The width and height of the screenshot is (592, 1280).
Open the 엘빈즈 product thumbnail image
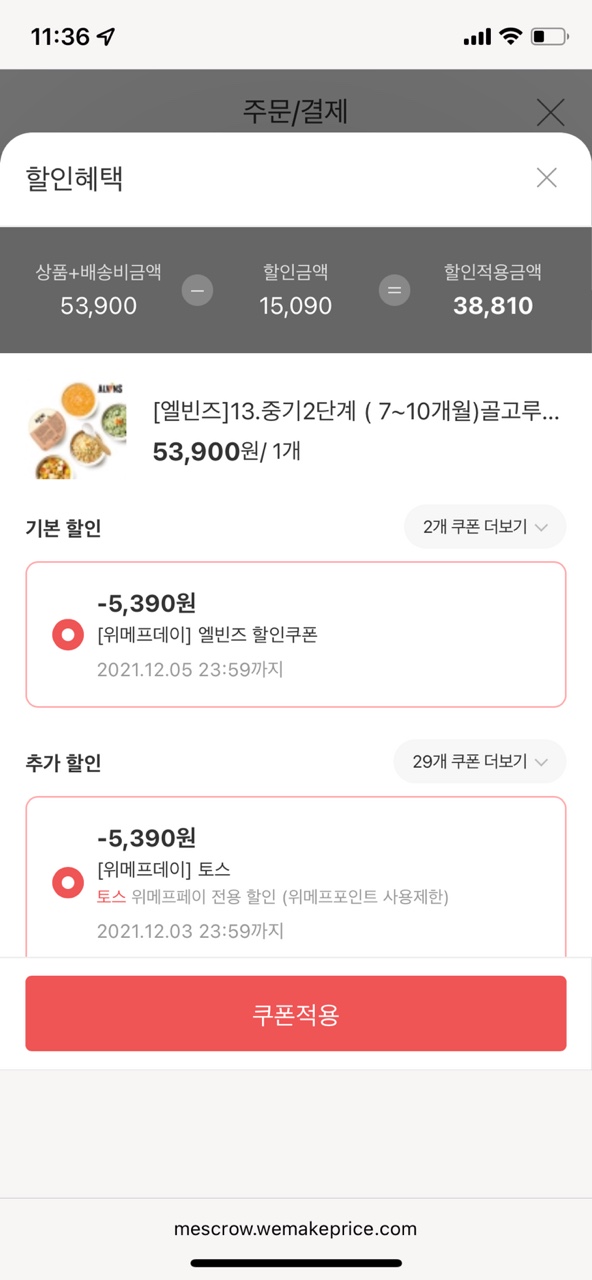[x=75, y=428]
